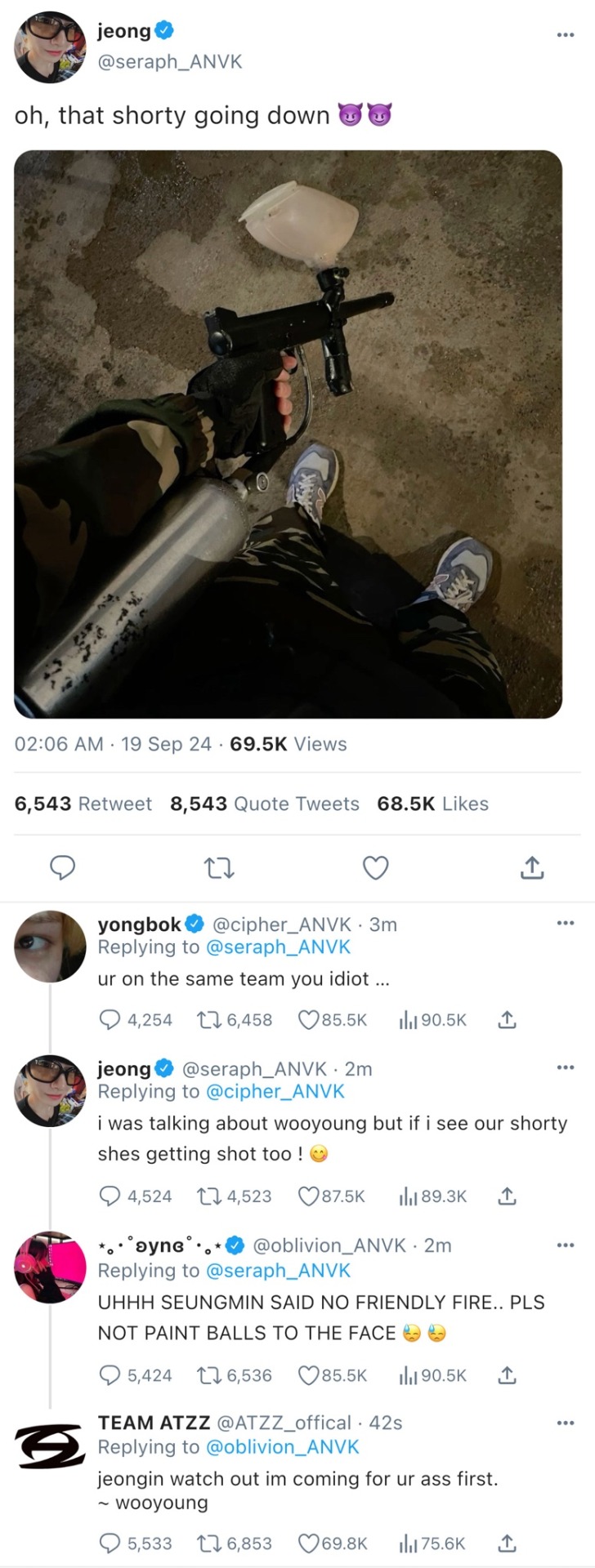View the 68.5K Likes list
The image size is (595, 1568).
tap(432, 804)
